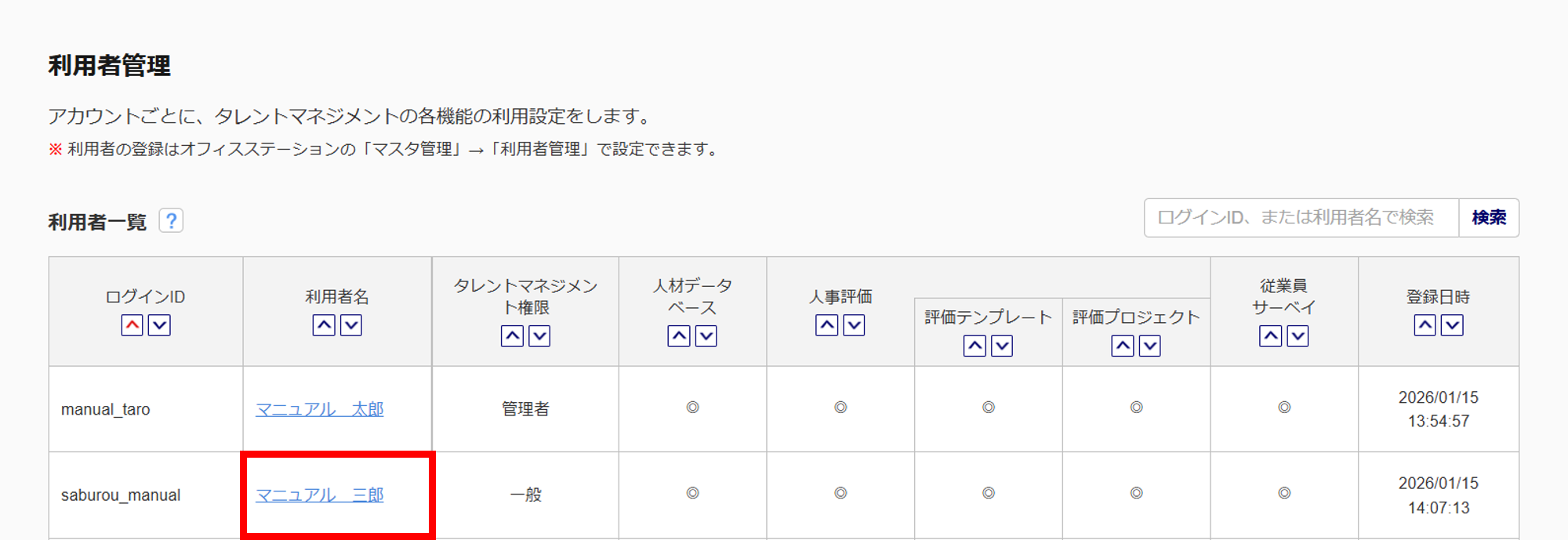The height and width of the screenshot is (540, 1568).
Task: Sort login ID column ascending
Action: pyautogui.click(x=132, y=325)
